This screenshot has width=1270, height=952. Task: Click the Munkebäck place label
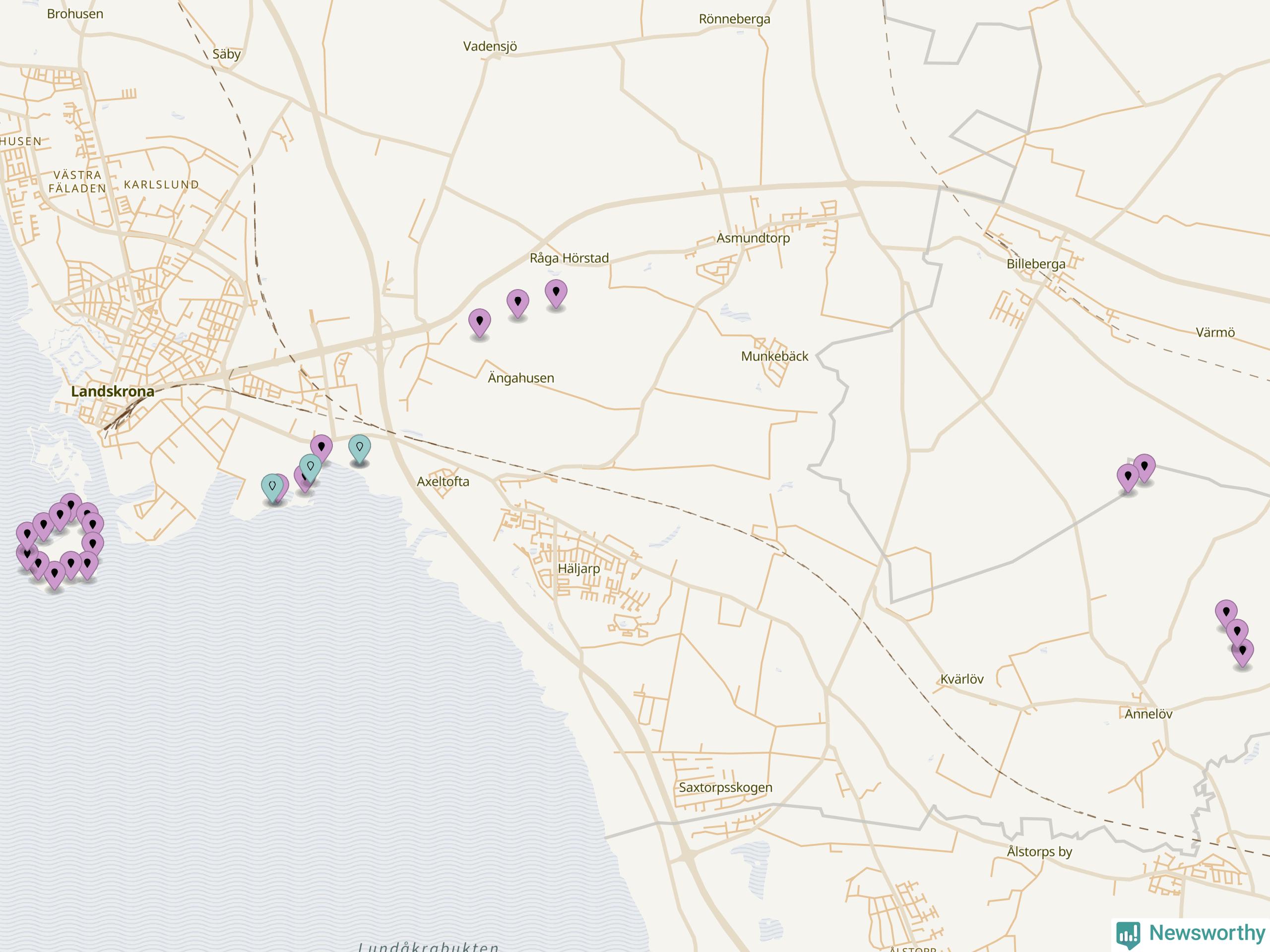(x=774, y=356)
